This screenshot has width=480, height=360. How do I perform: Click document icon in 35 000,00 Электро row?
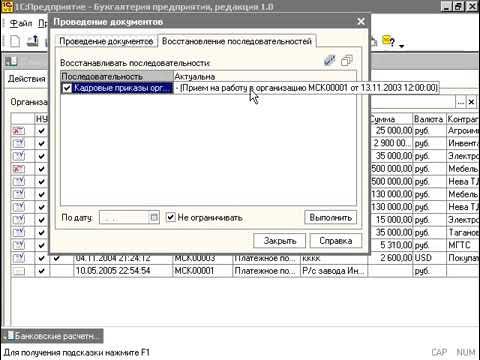pos(19,156)
